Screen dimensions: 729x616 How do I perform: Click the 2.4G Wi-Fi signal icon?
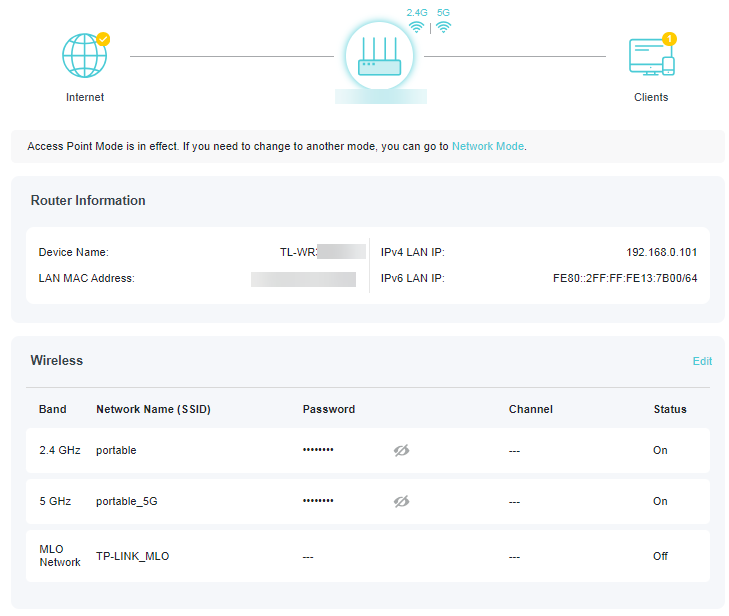pyautogui.click(x=416, y=27)
